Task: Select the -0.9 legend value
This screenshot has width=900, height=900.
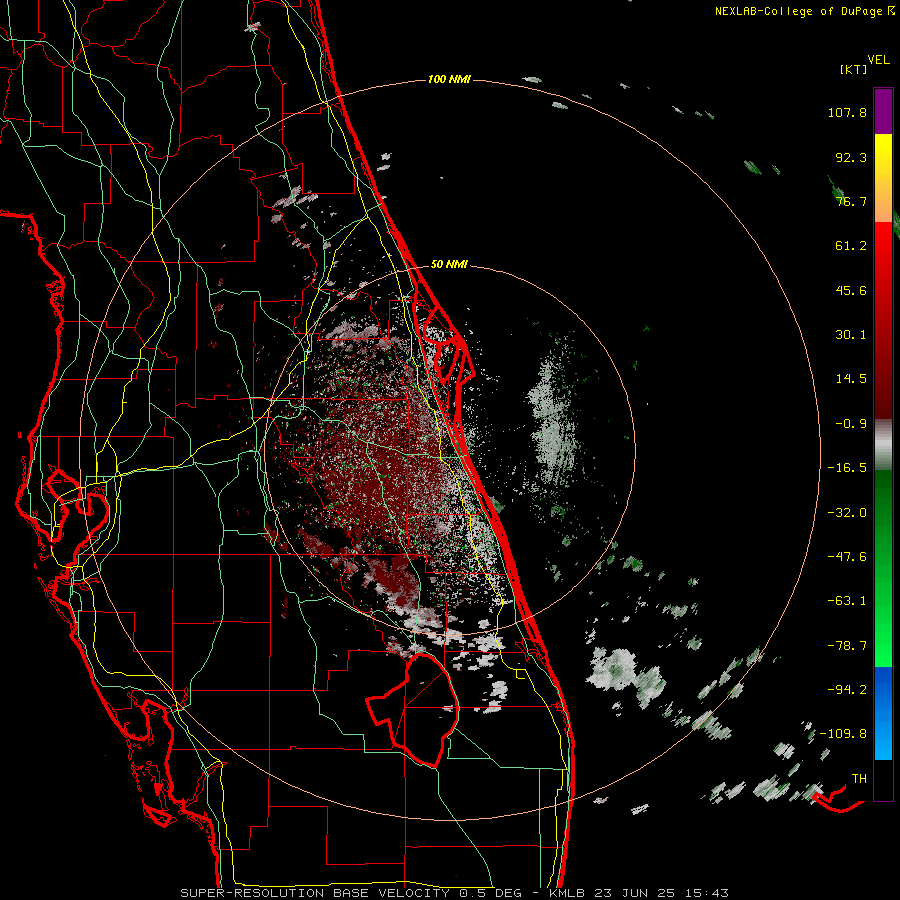Action: 851,424
